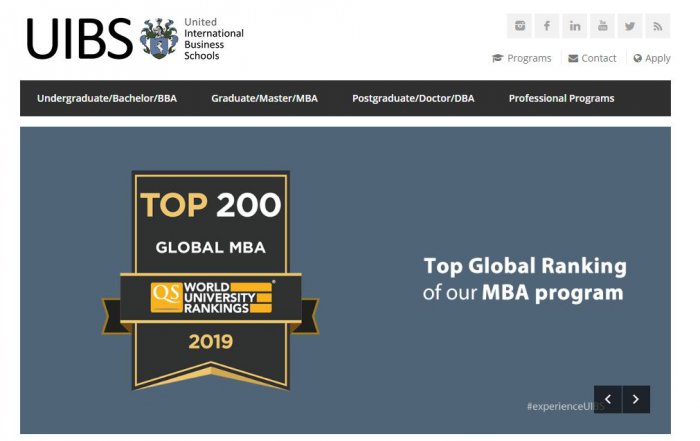Open the LinkedIn social icon
Image resolution: width=700 pixels, height=441 pixels.
[575, 26]
